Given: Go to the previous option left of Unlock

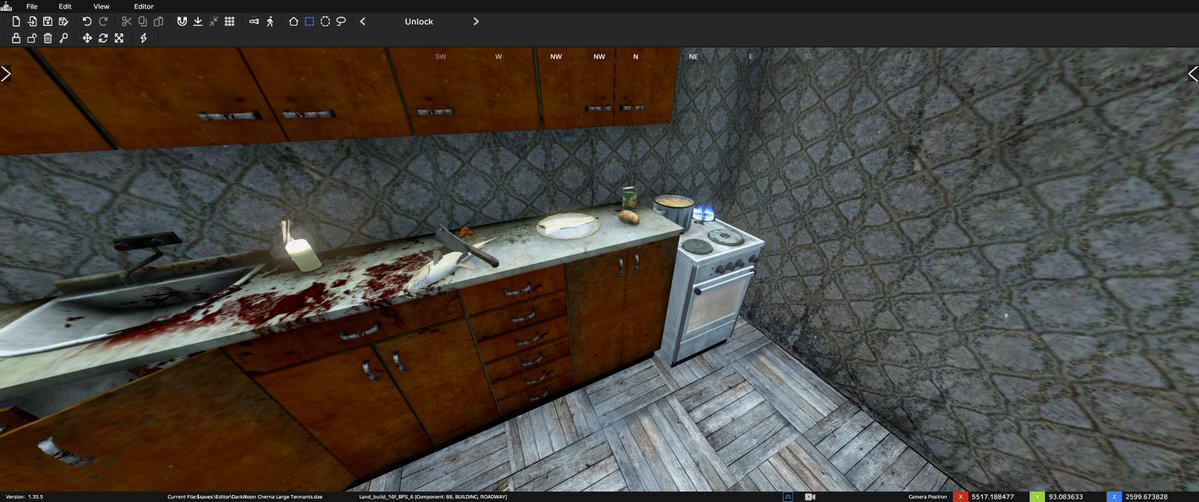Looking at the screenshot, I should point(362,21).
